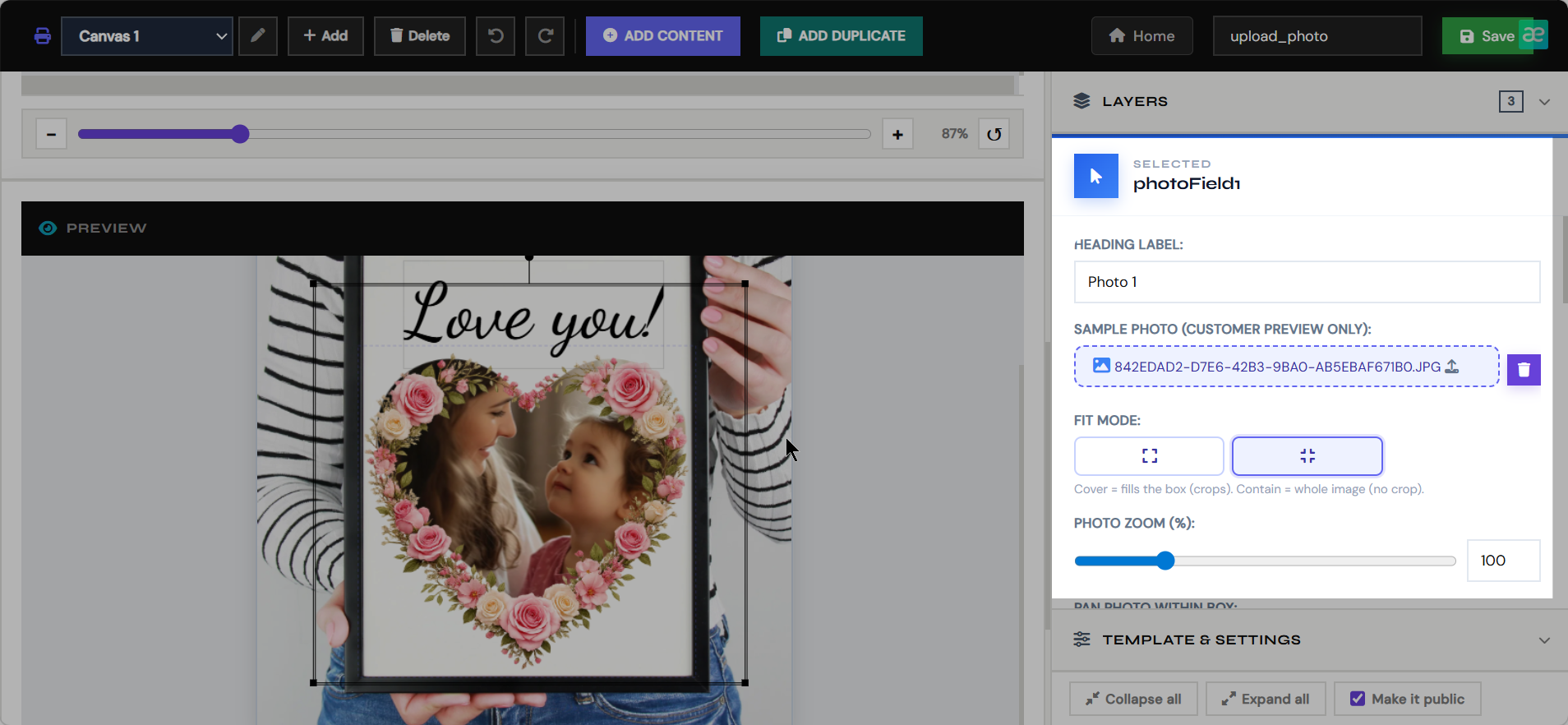Edit the photo zoom value 100
The height and width of the screenshot is (725, 1568).
[x=1503, y=561]
